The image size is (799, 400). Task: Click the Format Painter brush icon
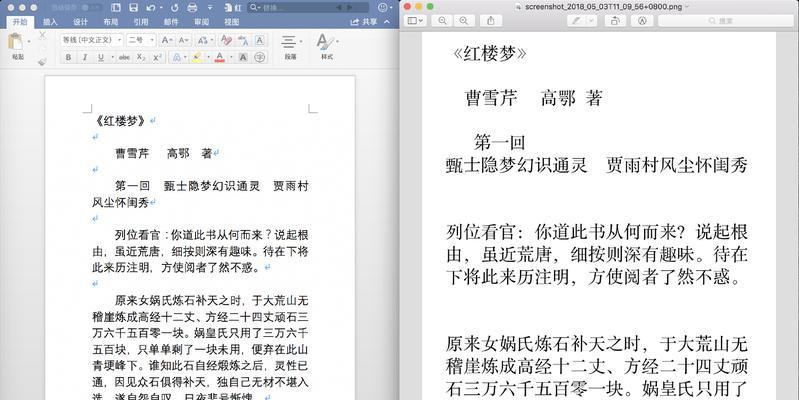(42, 62)
